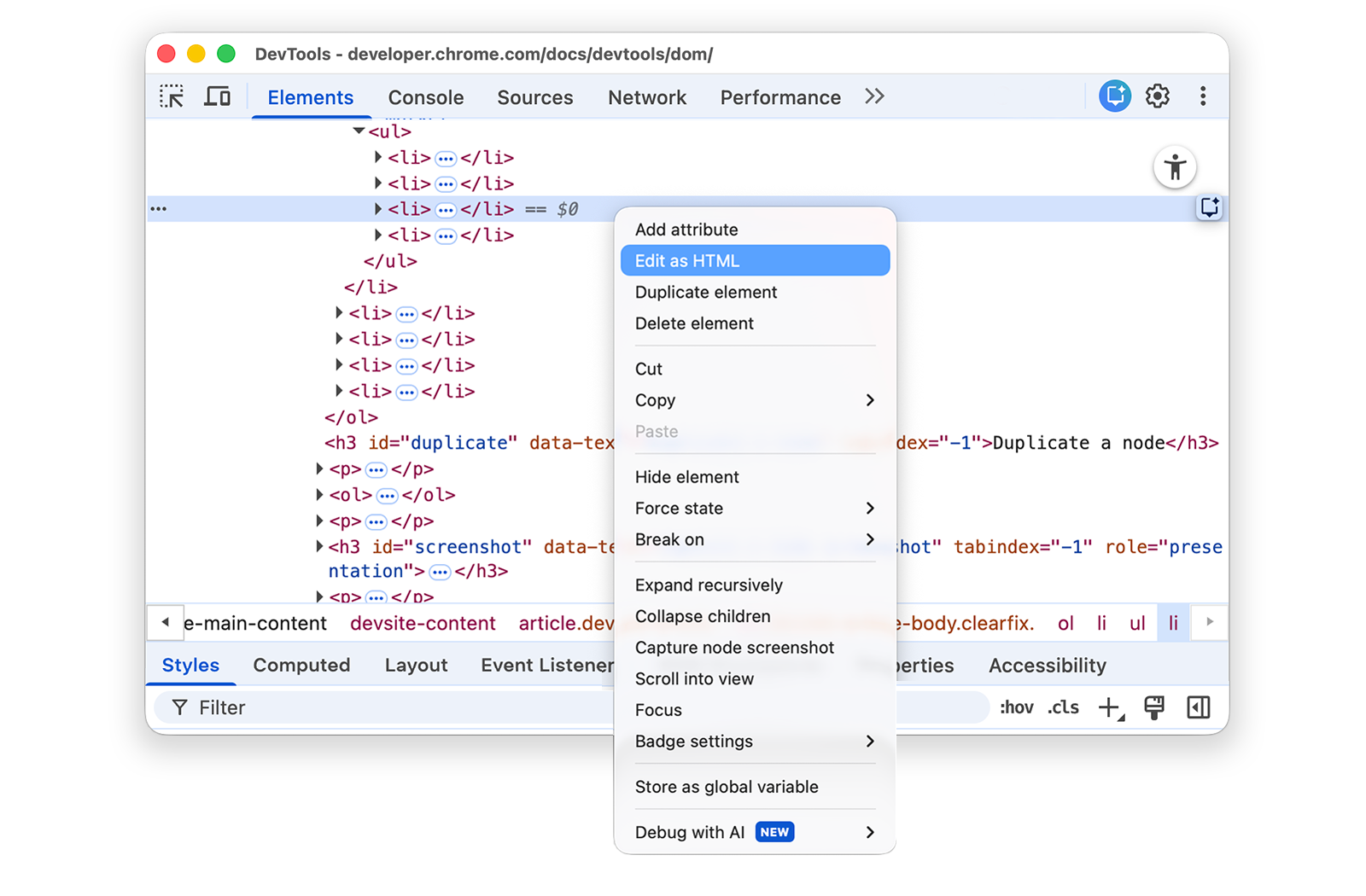This screenshot has height=896, width=1366.
Task: Toggle the filter funnel in Styles pane
Action: [x=179, y=707]
